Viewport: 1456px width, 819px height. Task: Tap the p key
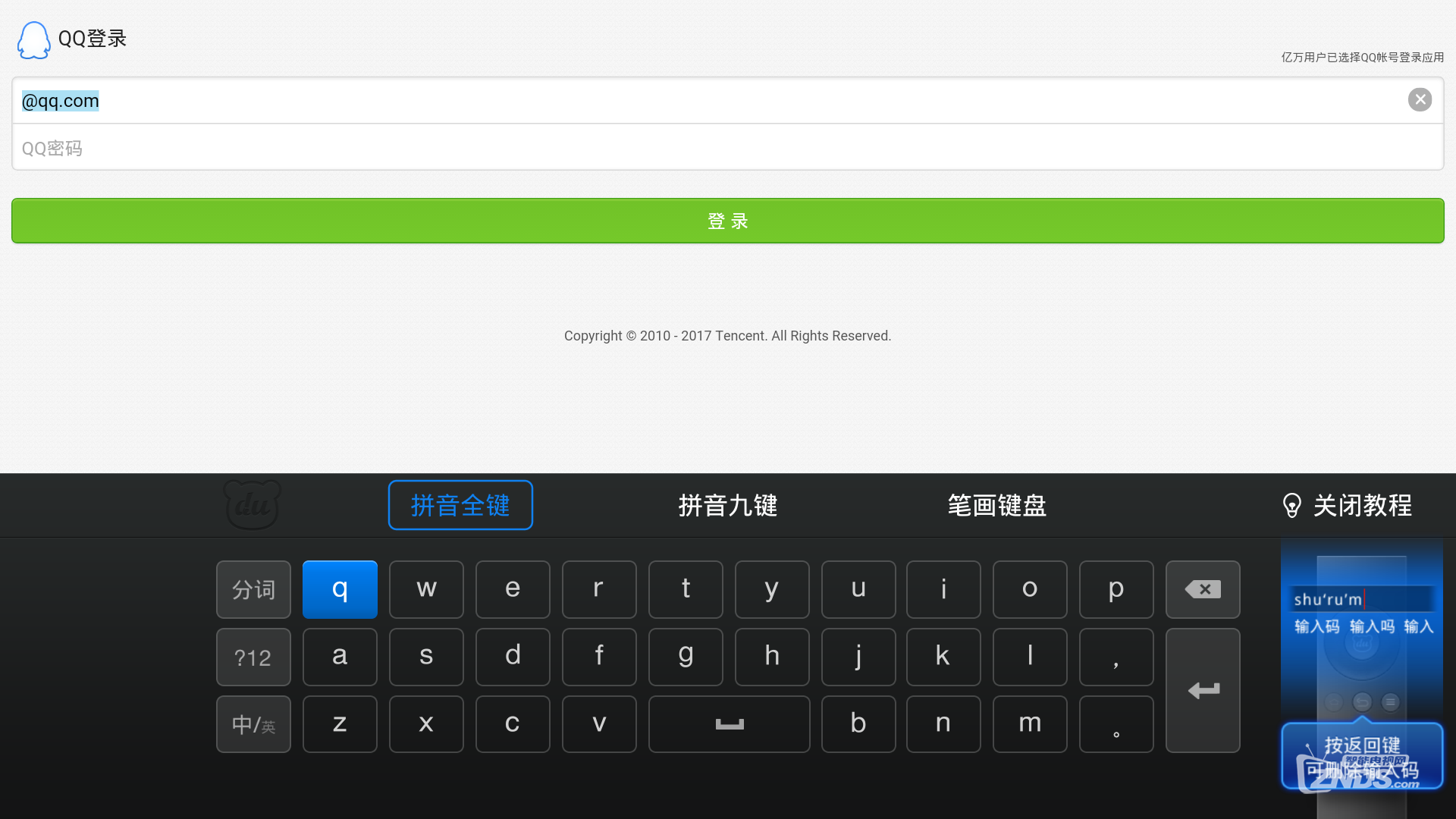click(x=1116, y=589)
